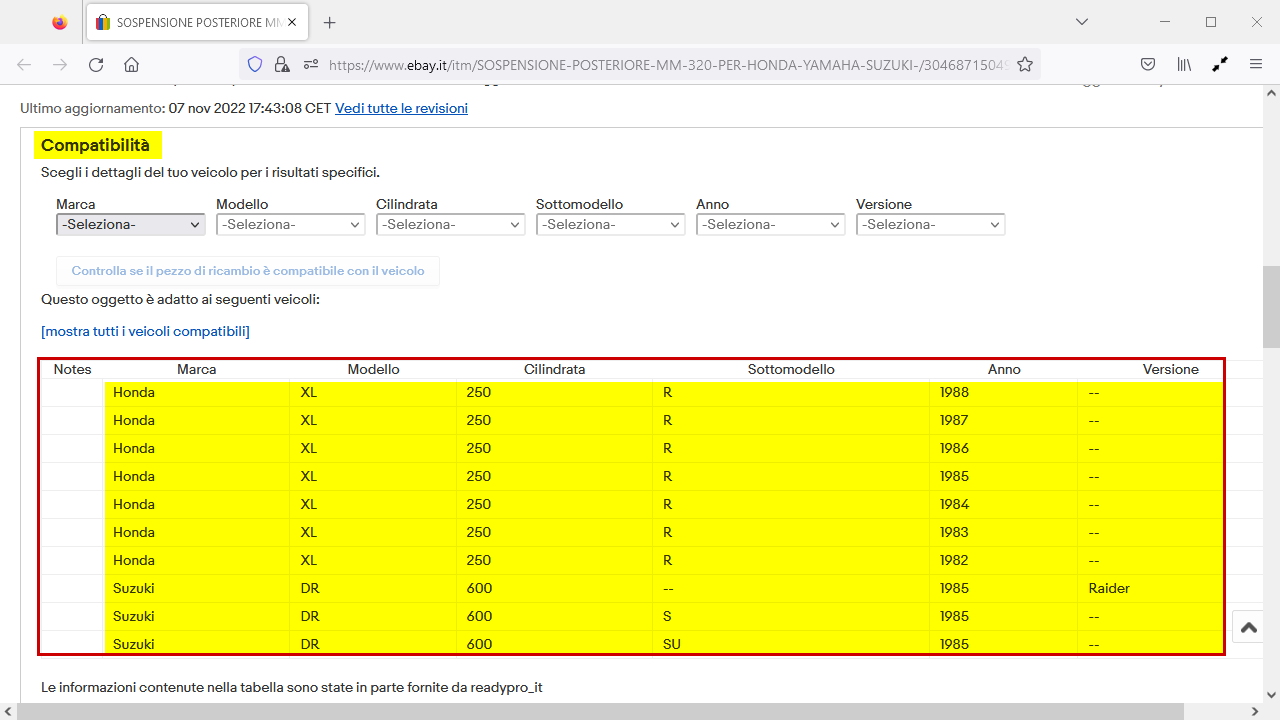
Task: Open the Versione dropdown
Action: 931,225
